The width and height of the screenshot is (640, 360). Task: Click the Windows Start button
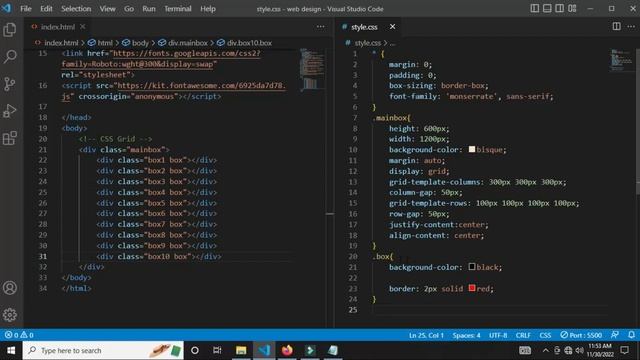[11, 351]
